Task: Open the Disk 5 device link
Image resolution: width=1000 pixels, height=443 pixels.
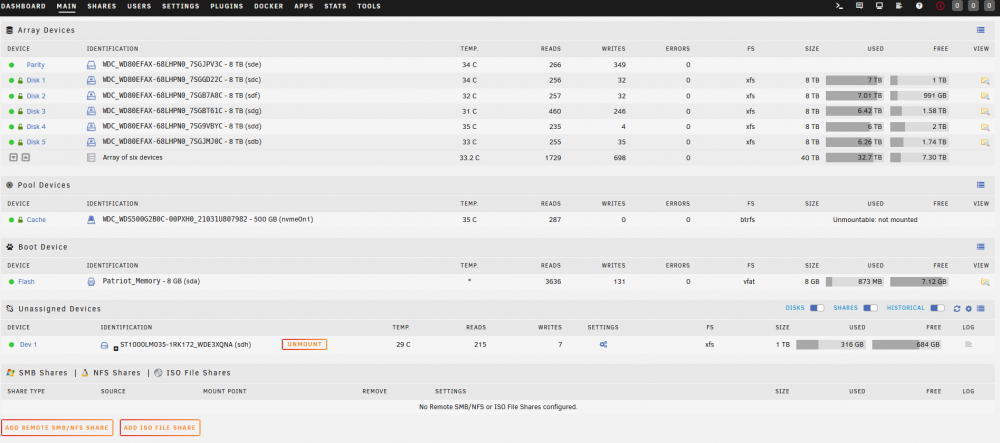Action: tap(36, 142)
